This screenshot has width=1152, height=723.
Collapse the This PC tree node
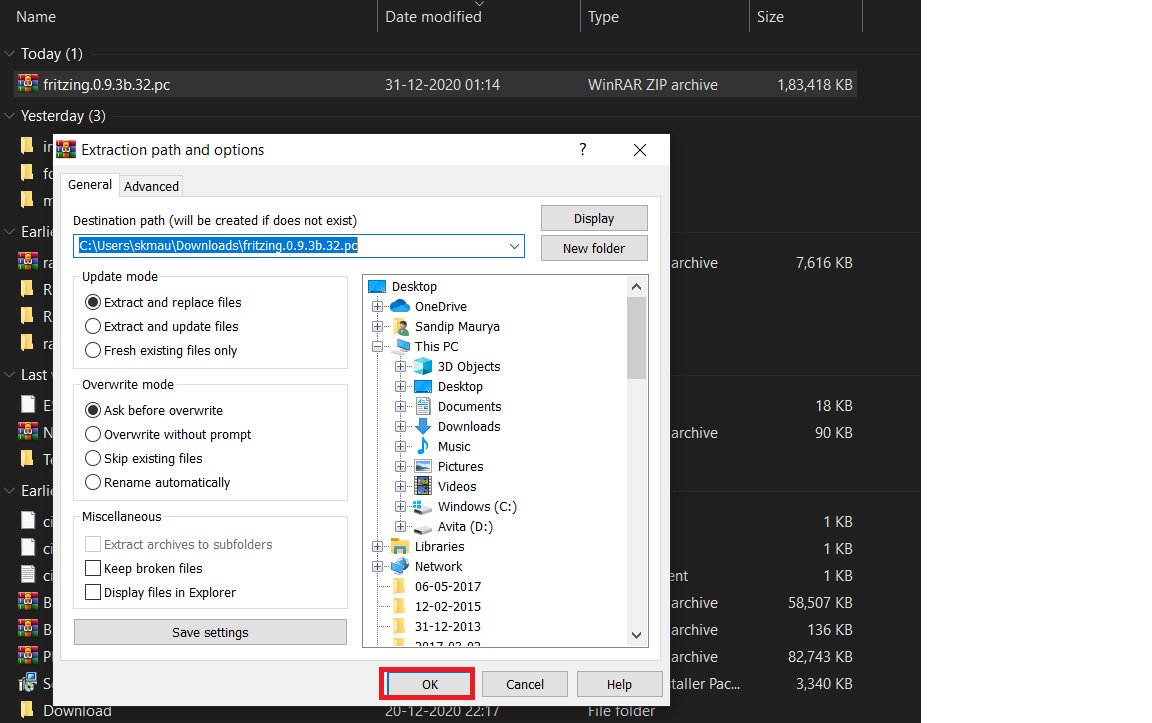coord(378,346)
